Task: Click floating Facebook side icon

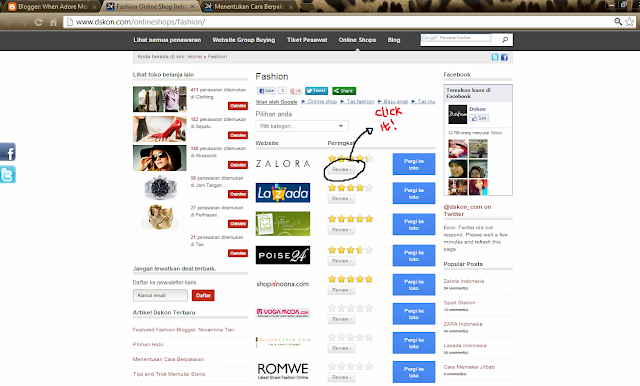Action: pos(7,152)
